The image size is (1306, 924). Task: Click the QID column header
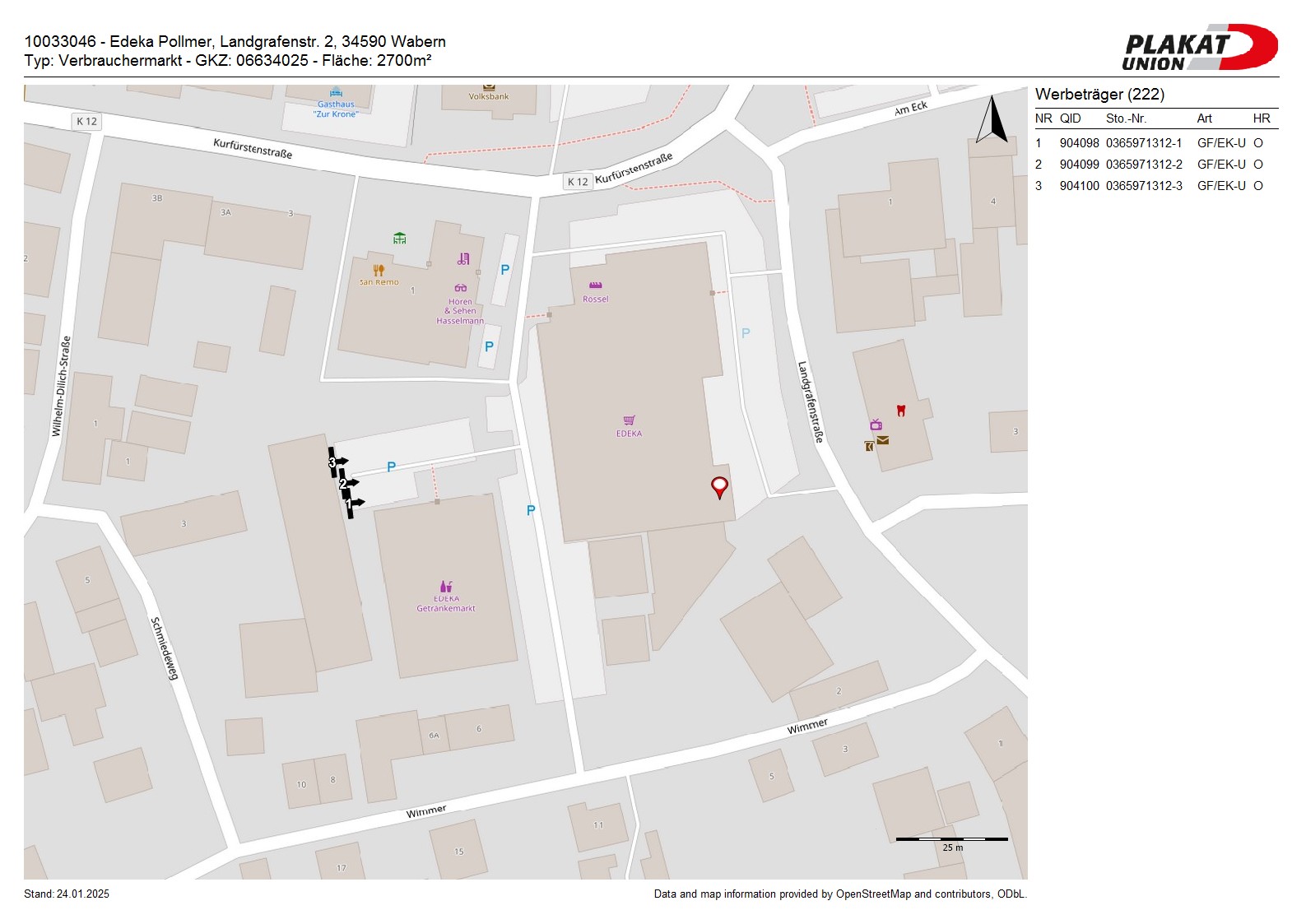(1070, 118)
